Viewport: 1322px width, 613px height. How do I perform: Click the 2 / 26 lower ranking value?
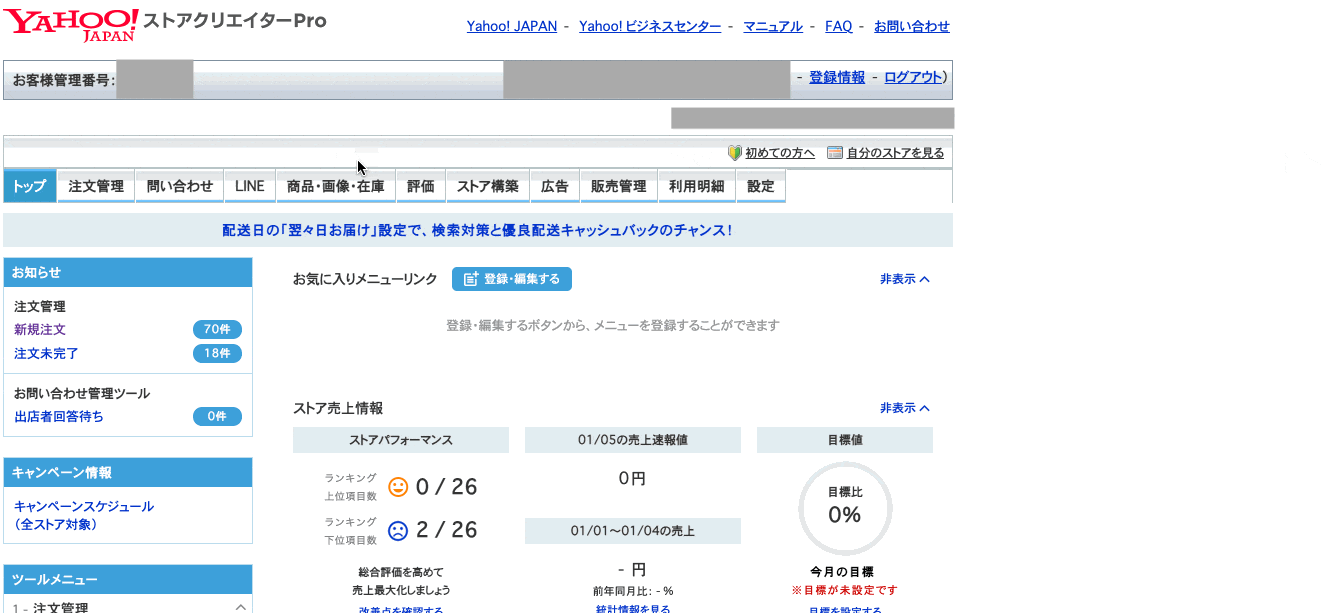point(446,530)
